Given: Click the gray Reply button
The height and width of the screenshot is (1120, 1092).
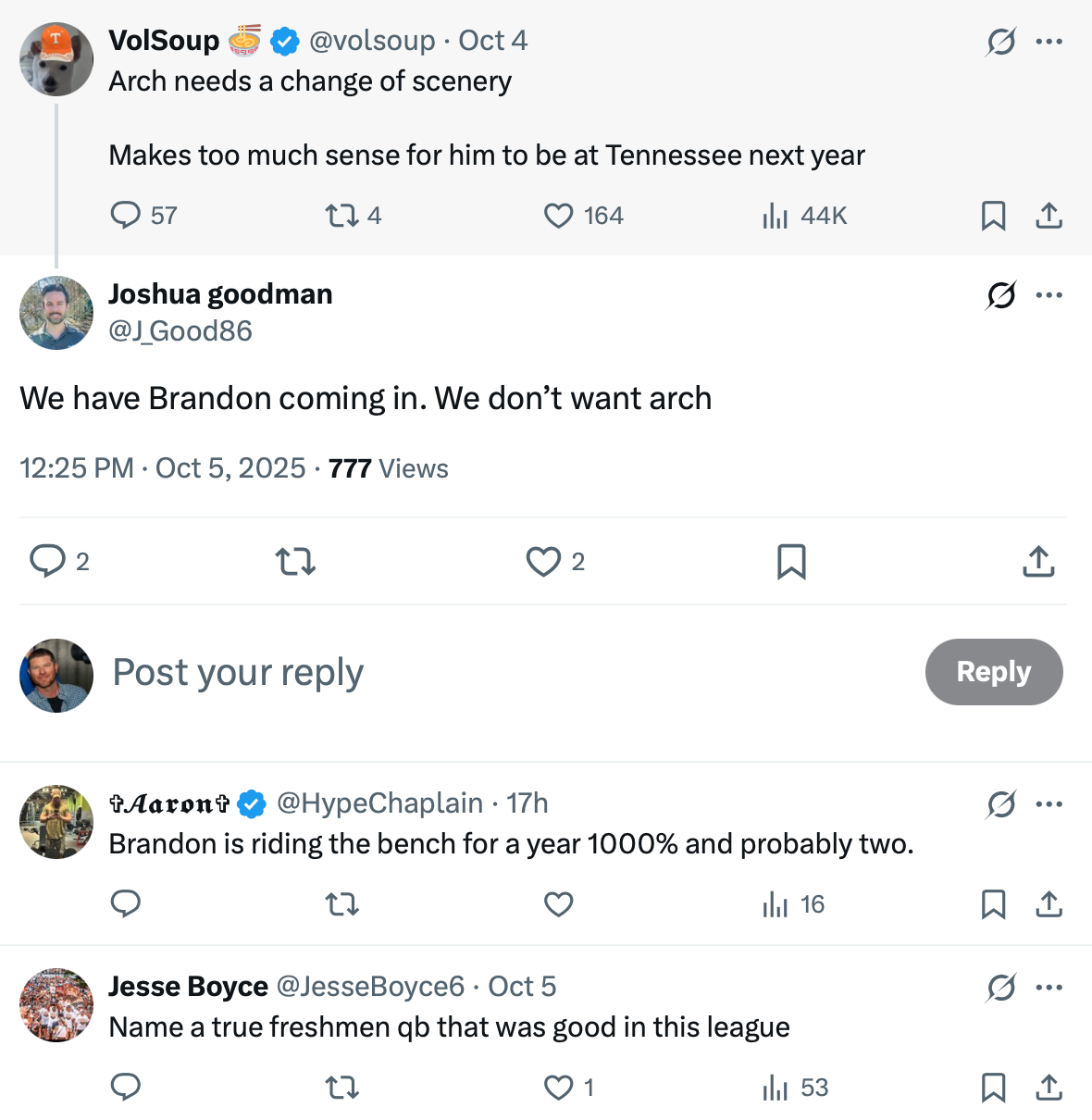Looking at the screenshot, I should tap(993, 672).
